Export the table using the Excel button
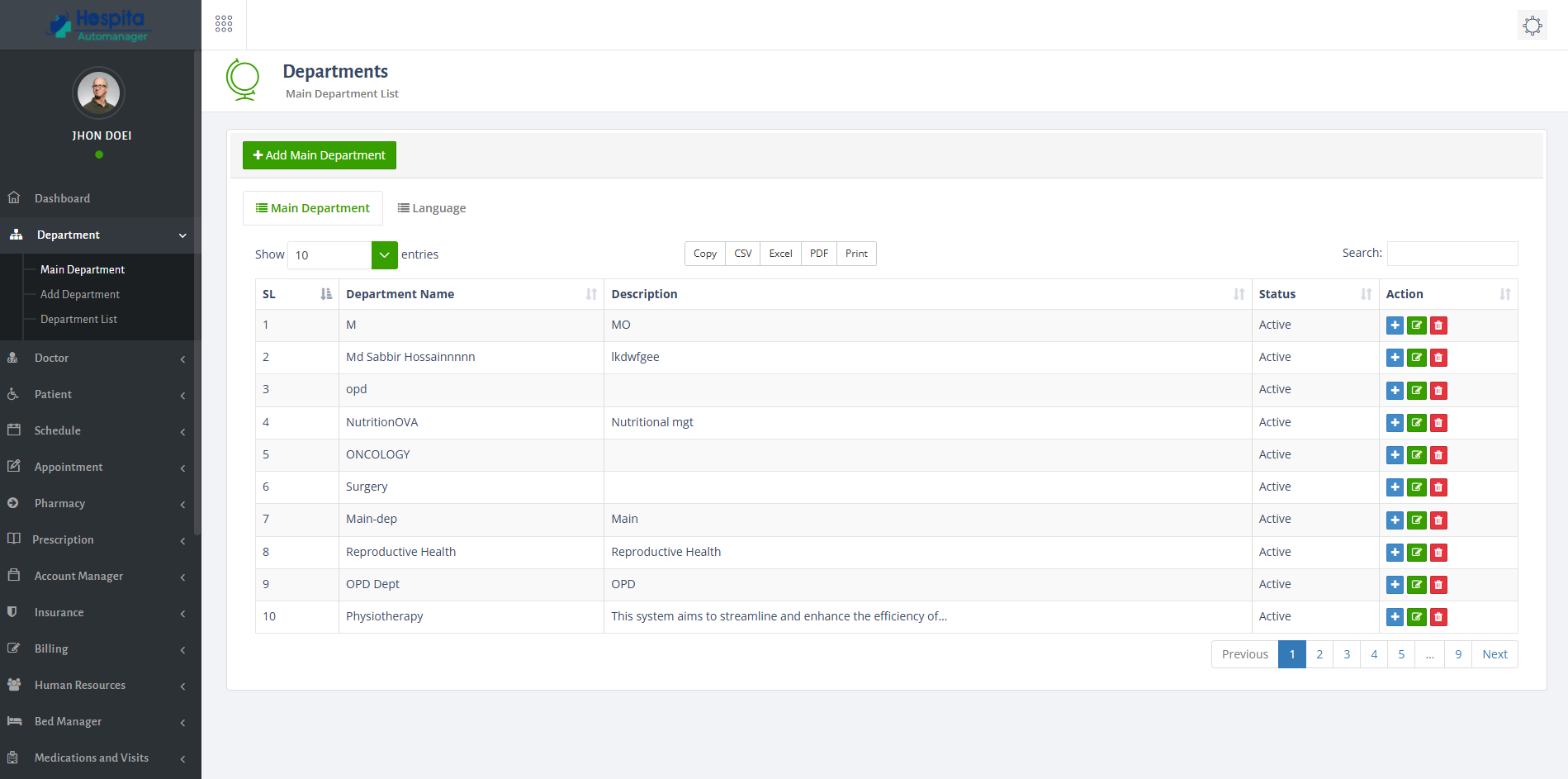The image size is (1568, 779). pos(779,254)
